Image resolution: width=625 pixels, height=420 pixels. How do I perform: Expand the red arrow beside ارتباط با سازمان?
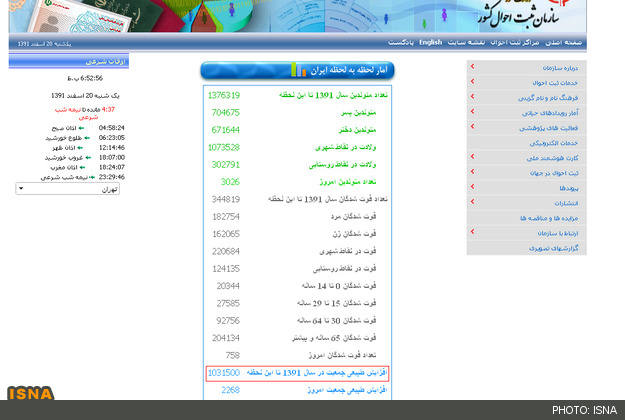click(472, 232)
